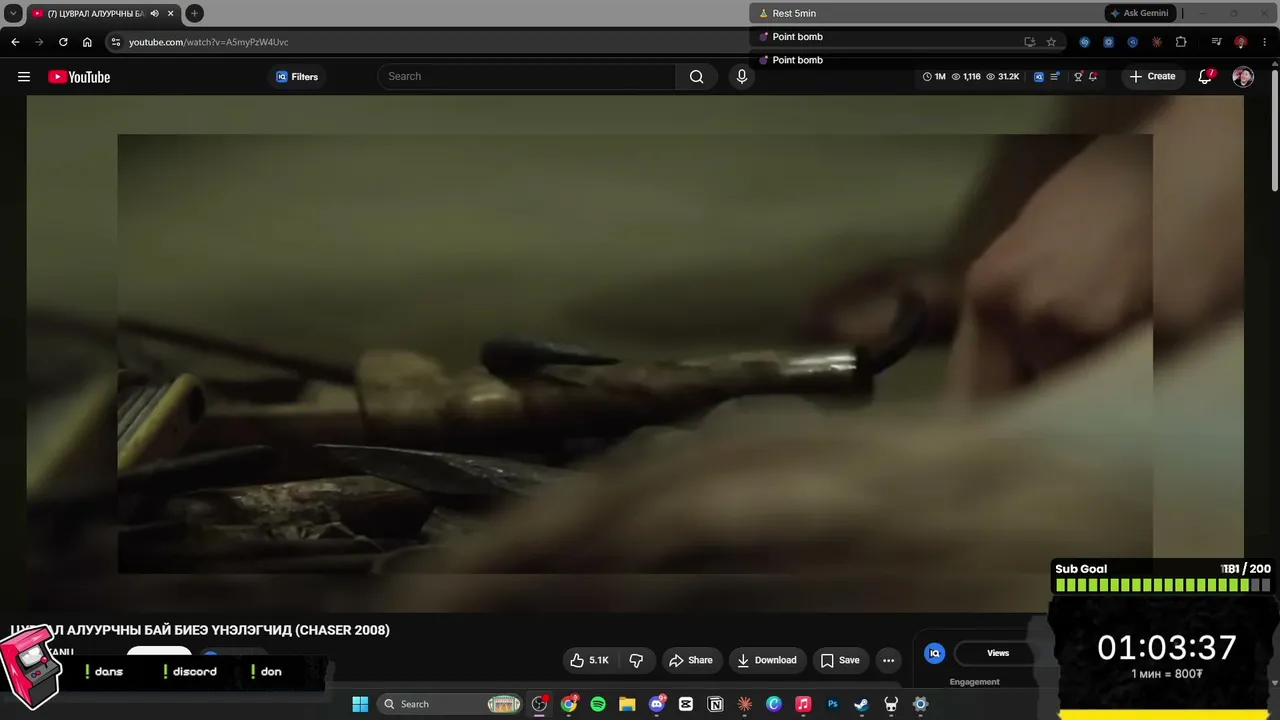Click the Share button

691,660
